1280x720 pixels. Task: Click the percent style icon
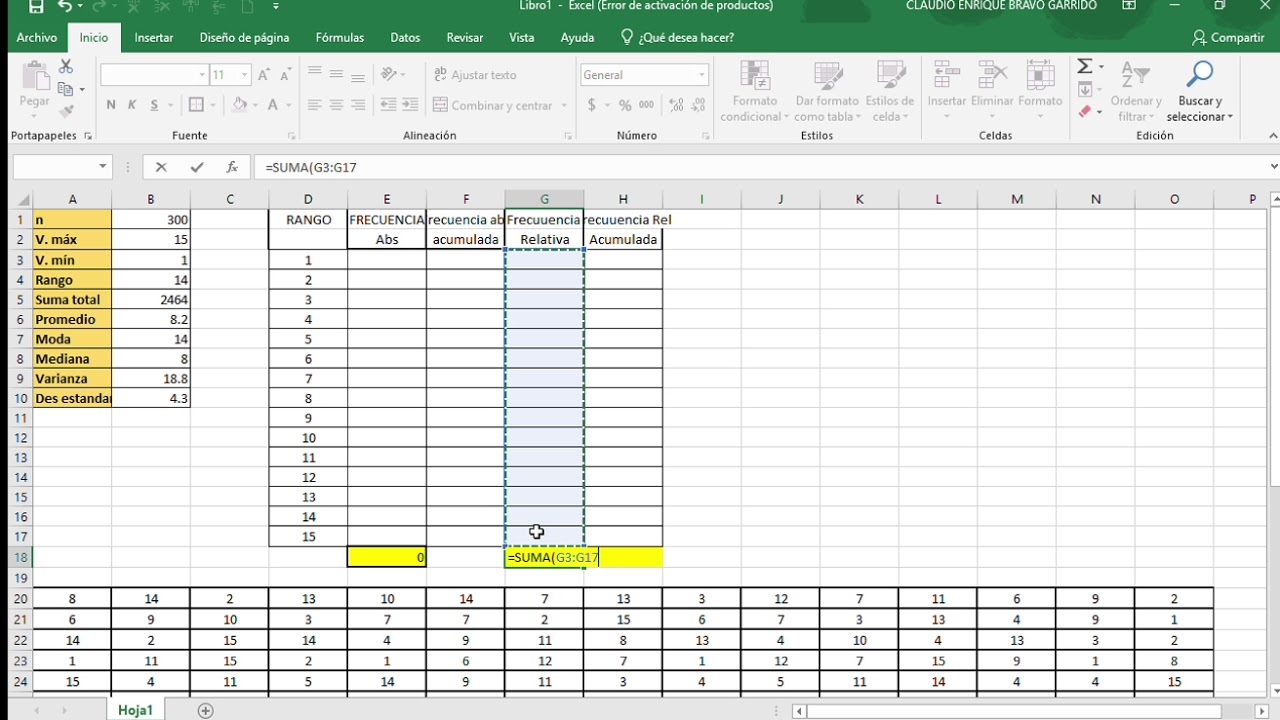point(625,105)
